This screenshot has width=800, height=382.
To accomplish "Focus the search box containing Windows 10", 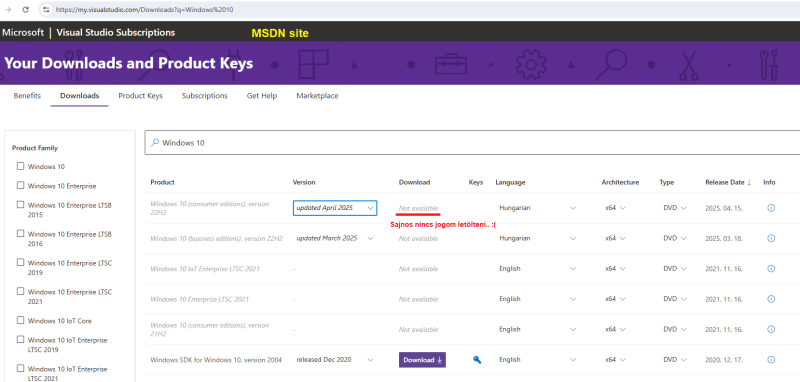I will tap(472, 143).
